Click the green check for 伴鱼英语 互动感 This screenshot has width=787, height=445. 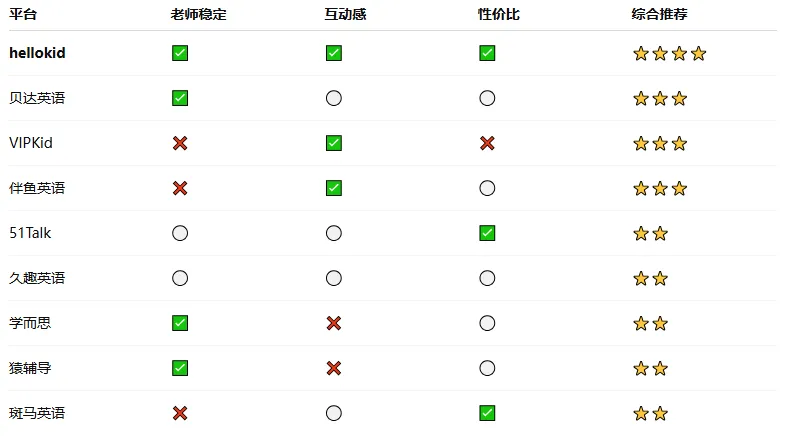pos(334,188)
